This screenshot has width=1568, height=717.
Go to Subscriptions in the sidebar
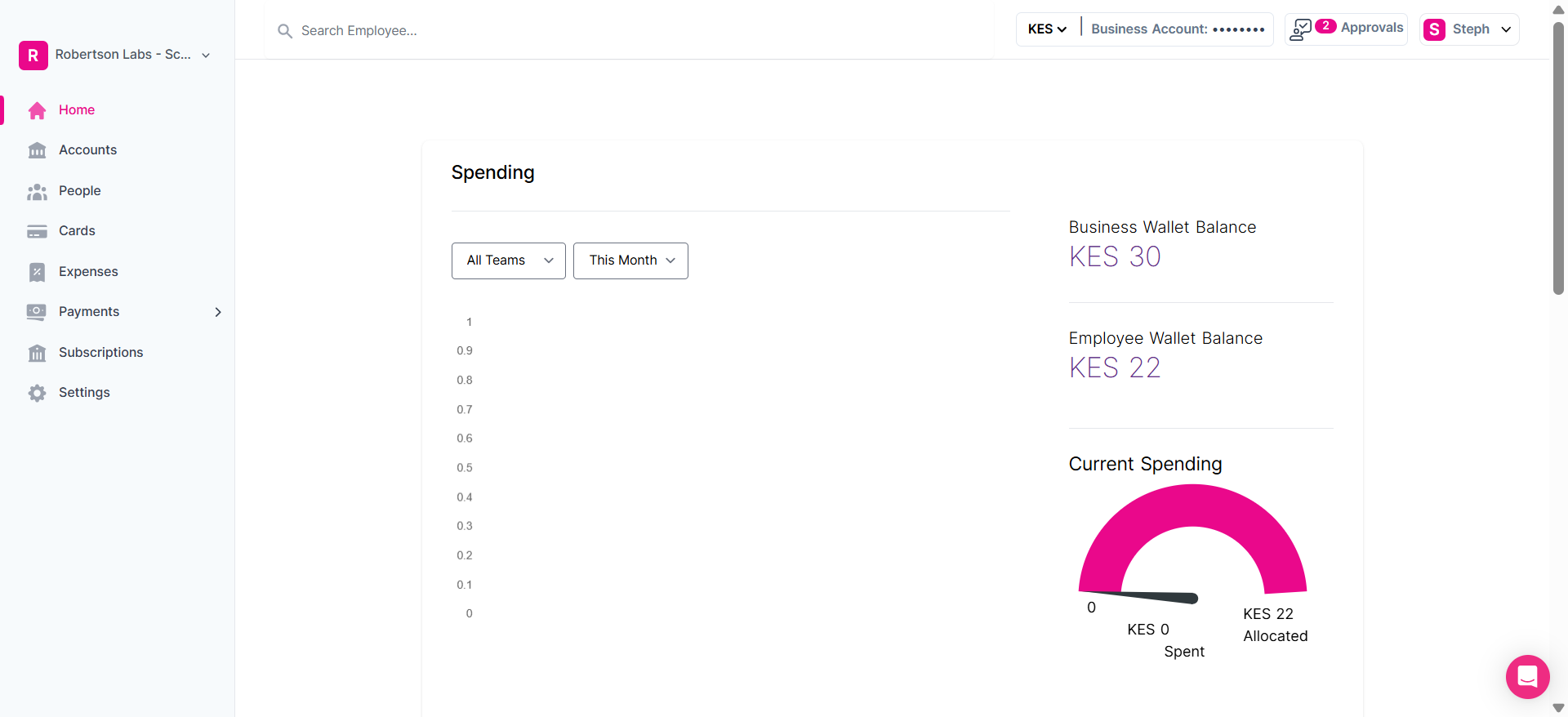(x=100, y=352)
